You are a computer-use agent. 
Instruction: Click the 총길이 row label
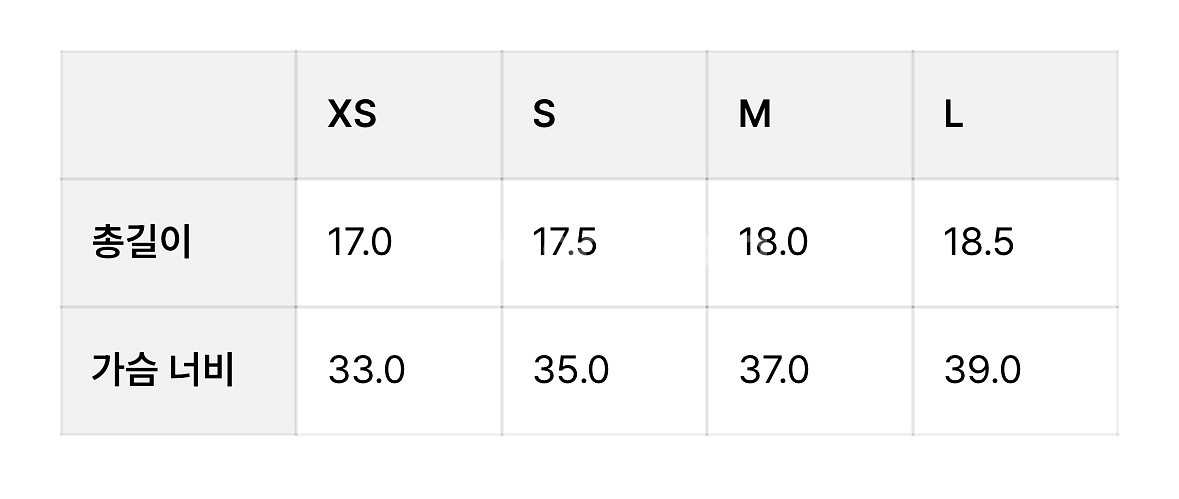pos(141,243)
